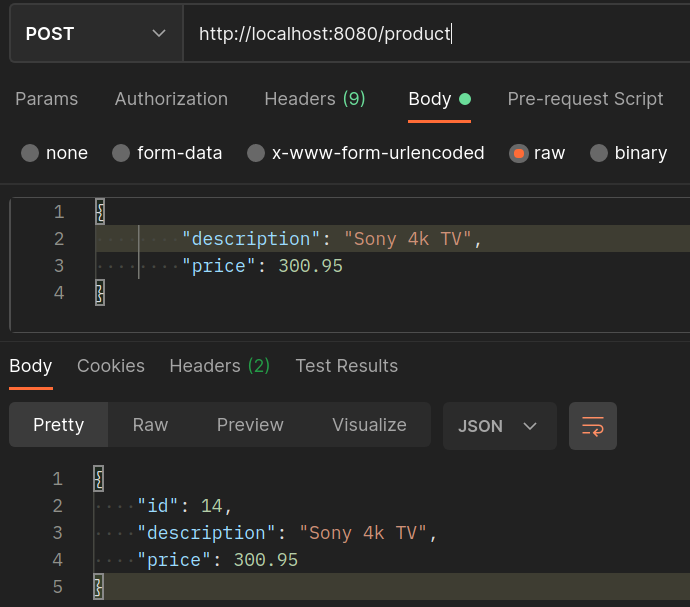Viewport: 690px width, 607px height.
Task: Open request Headers (9) tab
Action: 314,99
